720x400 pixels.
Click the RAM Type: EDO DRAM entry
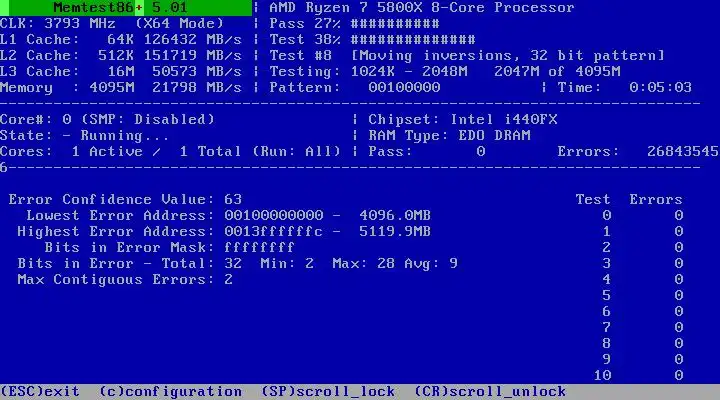[449, 136]
